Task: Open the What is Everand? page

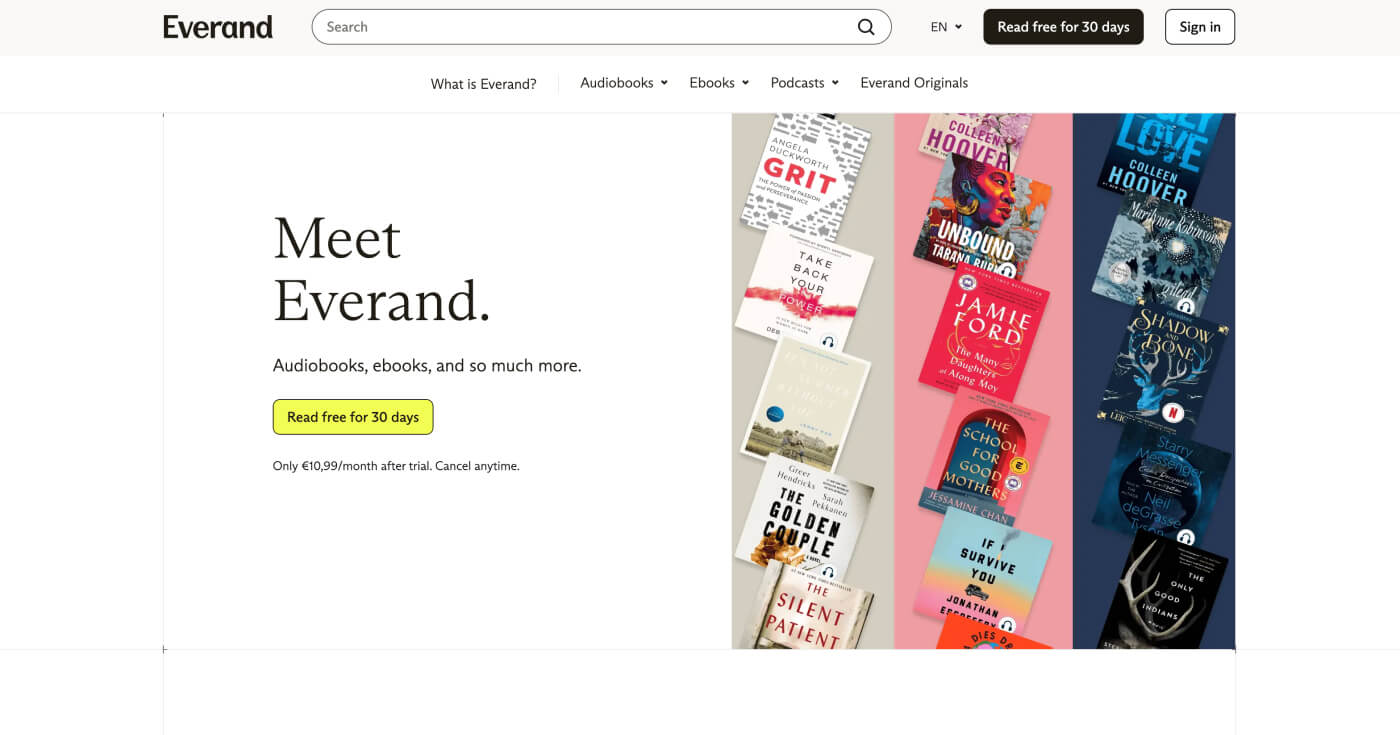Action: pyautogui.click(x=483, y=84)
